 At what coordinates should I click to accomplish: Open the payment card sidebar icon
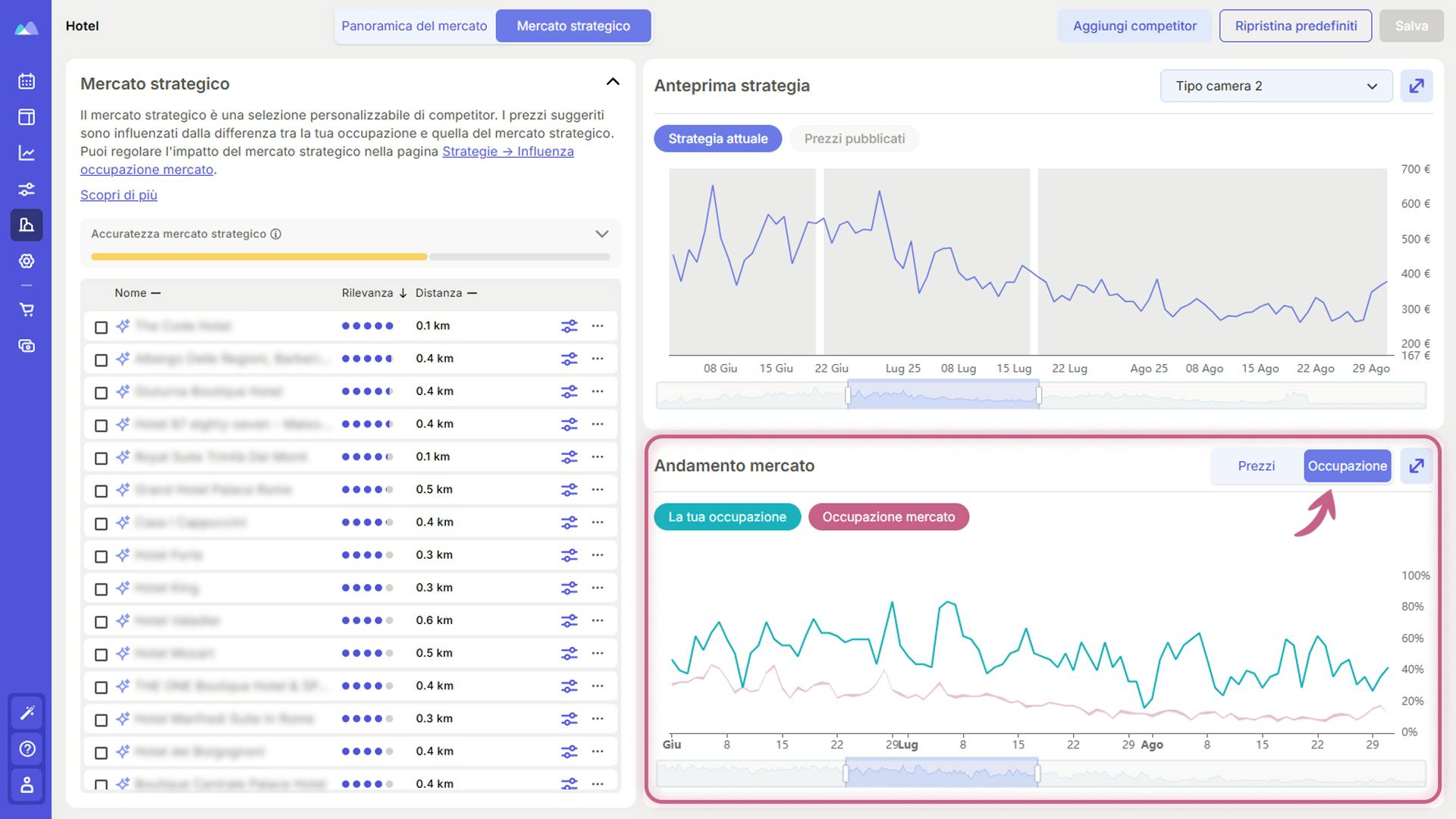tap(27, 346)
